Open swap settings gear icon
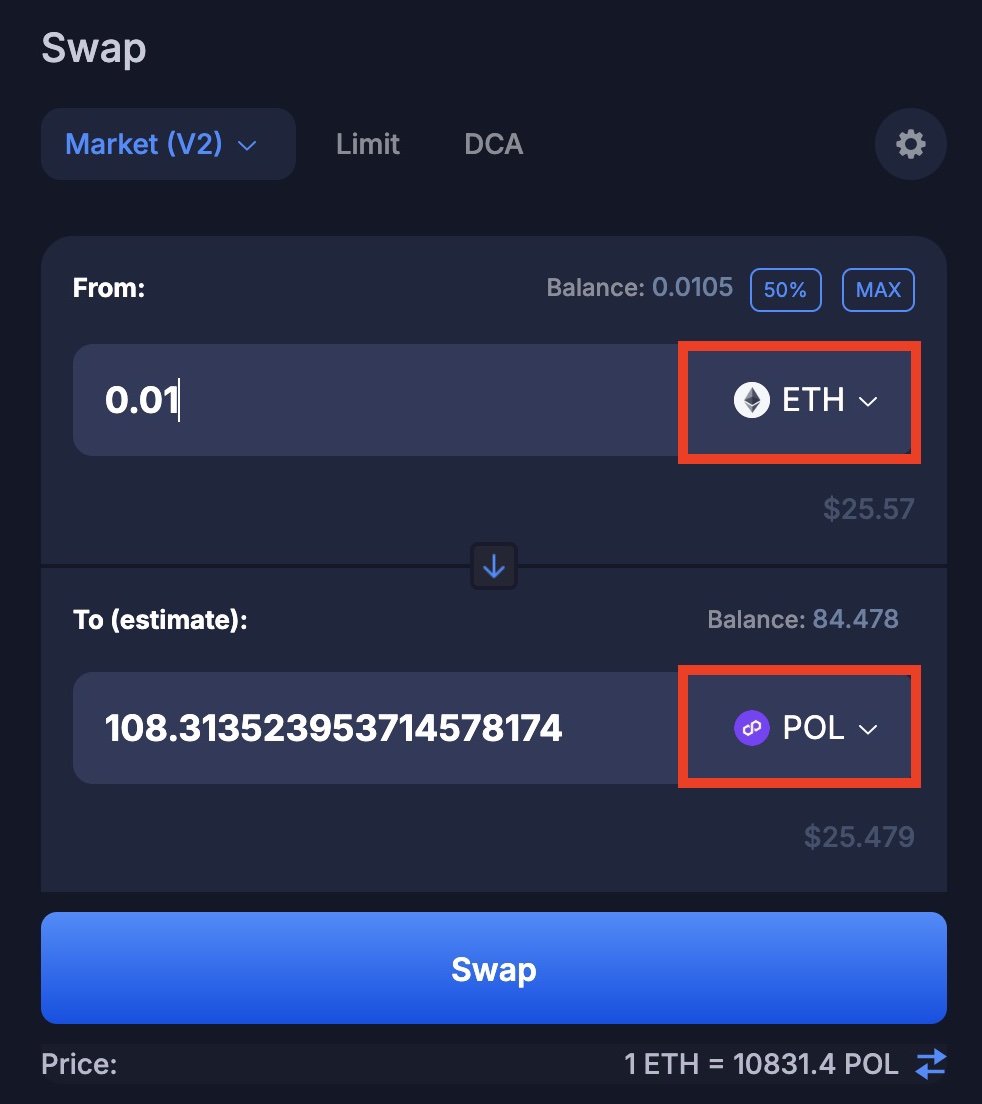Viewport: 982px width, 1104px height. [910, 144]
